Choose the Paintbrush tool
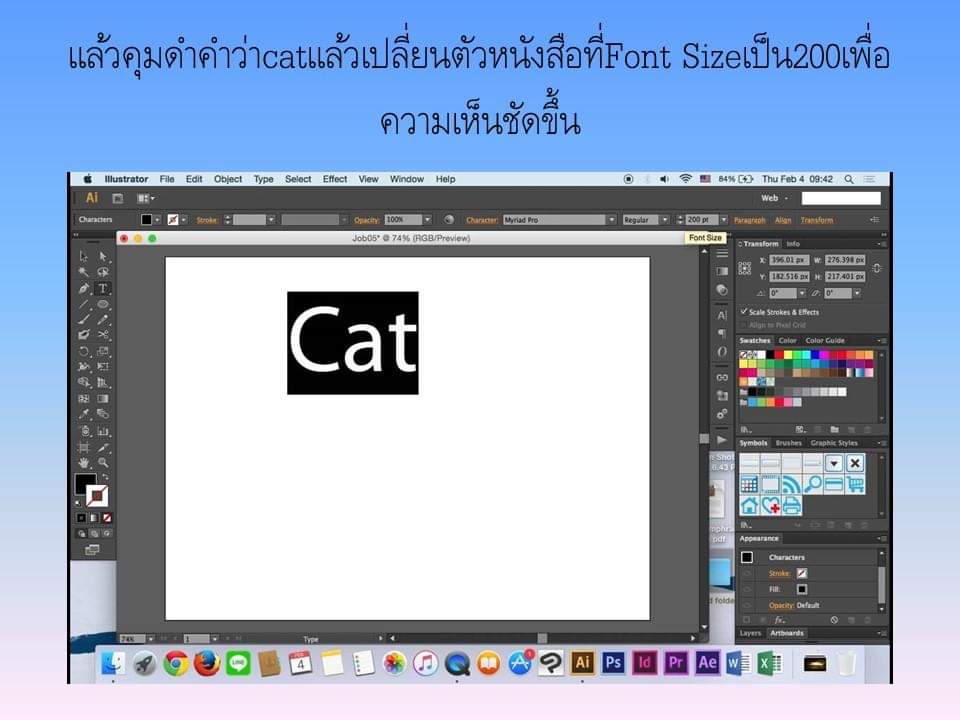960x720 pixels. tap(84, 320)
